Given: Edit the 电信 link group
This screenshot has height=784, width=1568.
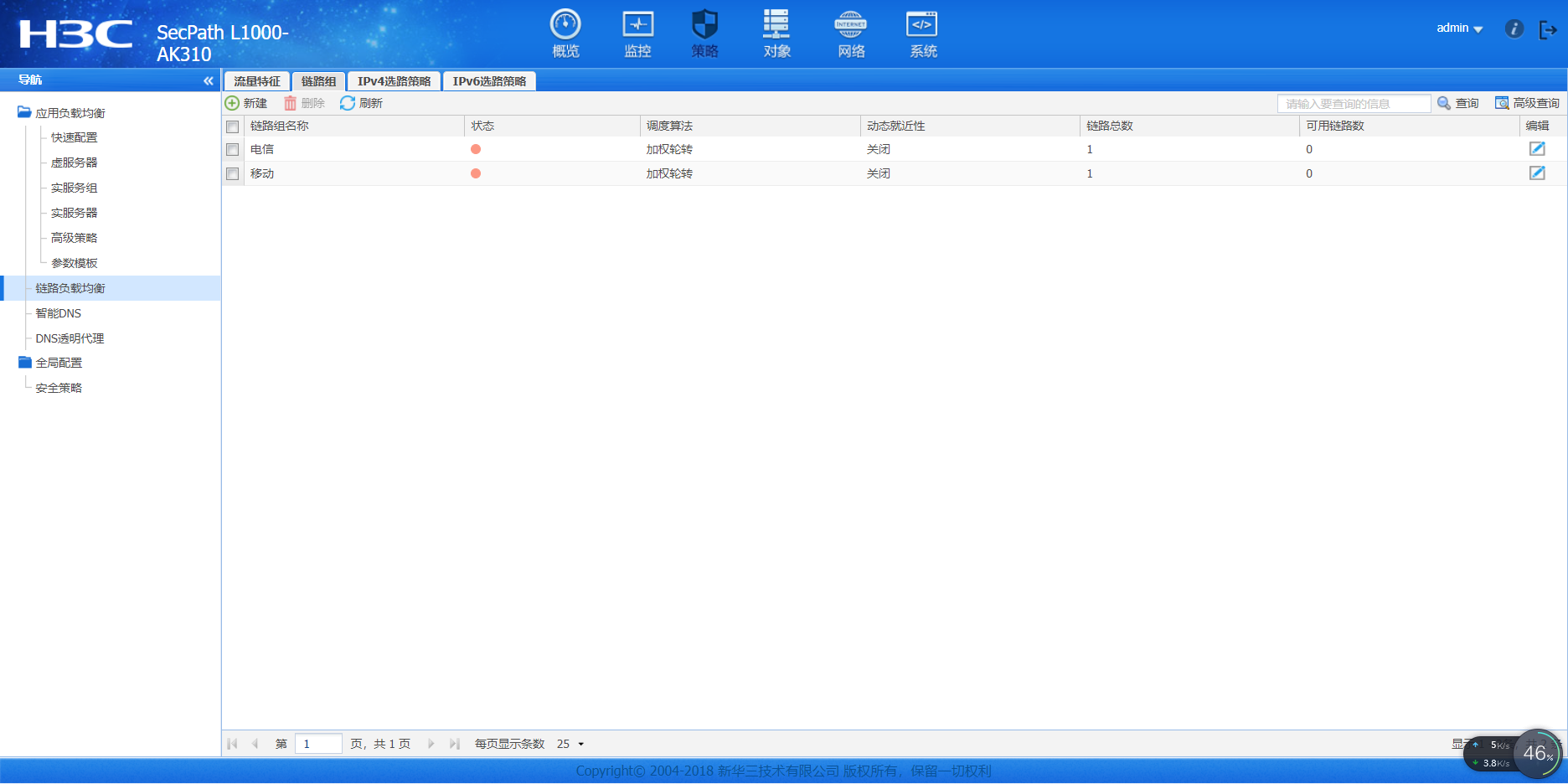Looking at the screenshot, I should [x=1537, y=149].
